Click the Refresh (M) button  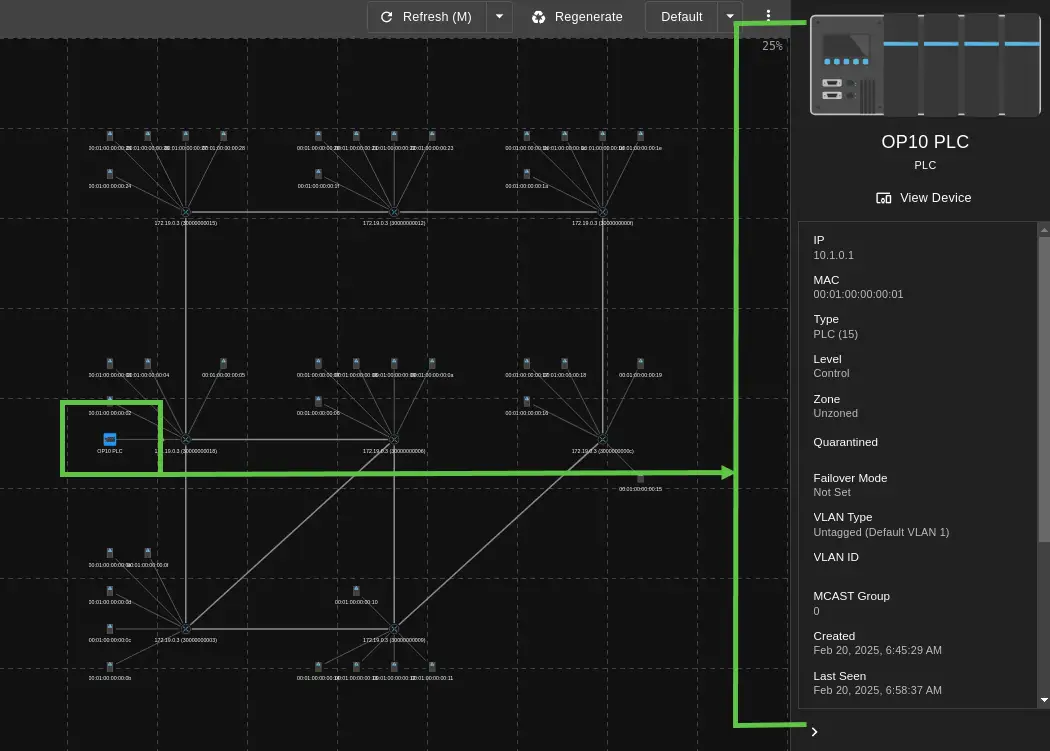tap(427, 17)
